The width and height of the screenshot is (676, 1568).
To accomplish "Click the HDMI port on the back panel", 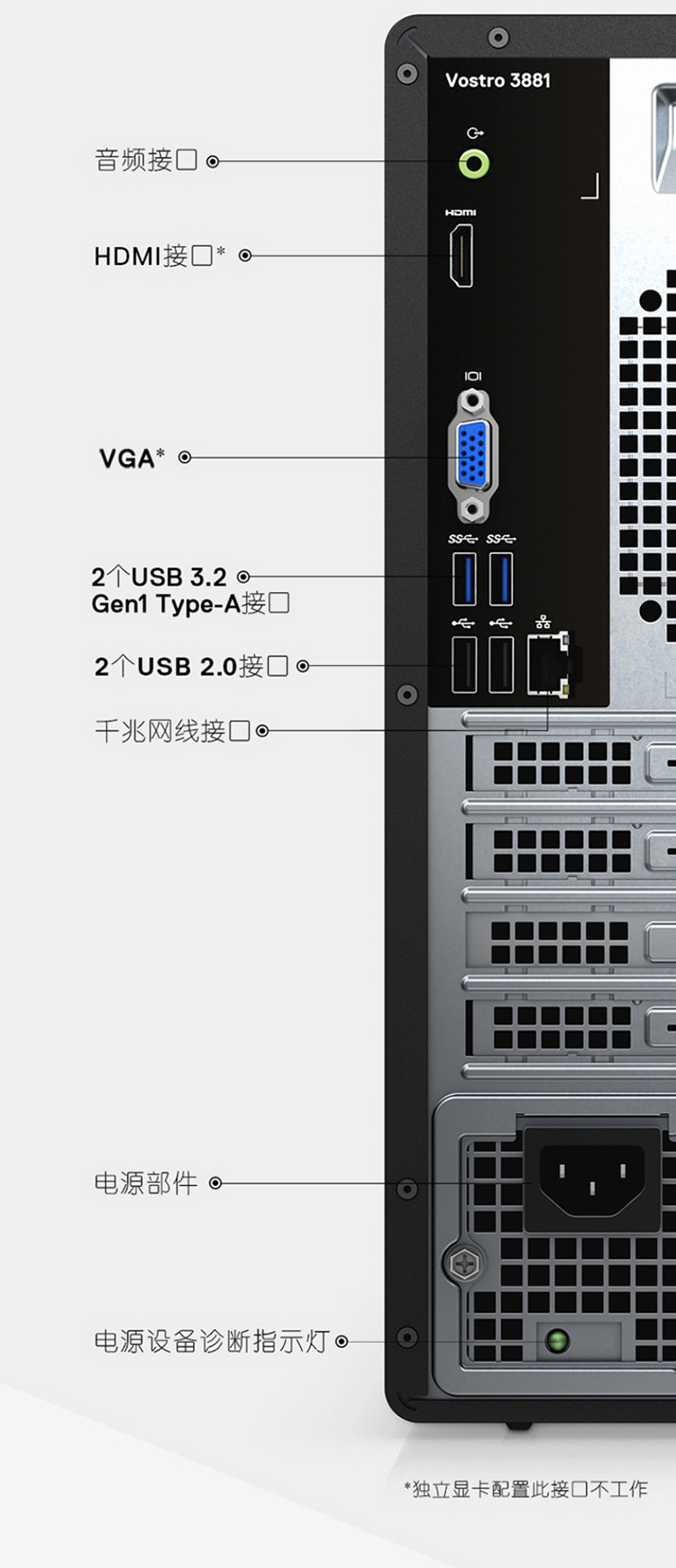I will (x=461, y=256).
